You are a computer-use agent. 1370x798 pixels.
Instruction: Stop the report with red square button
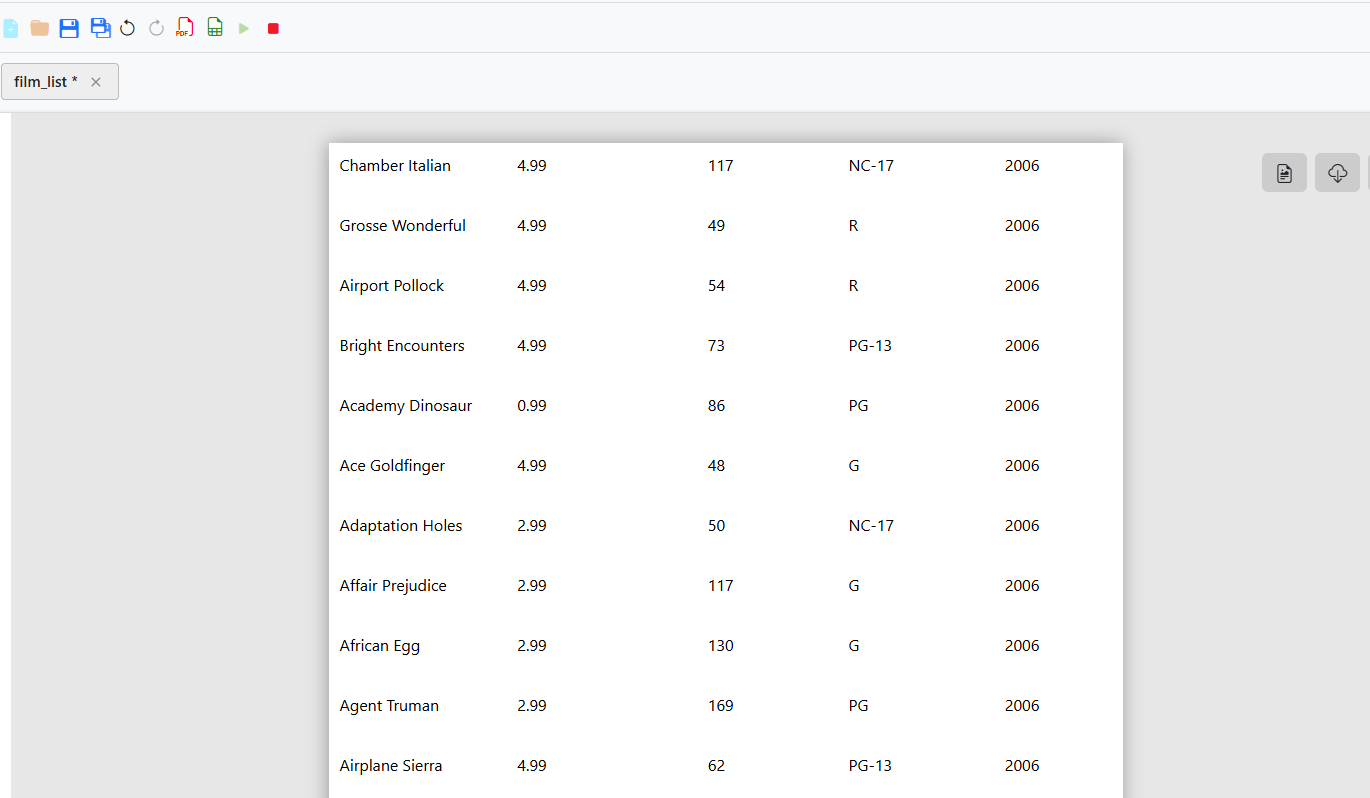[x=273, y=28]
